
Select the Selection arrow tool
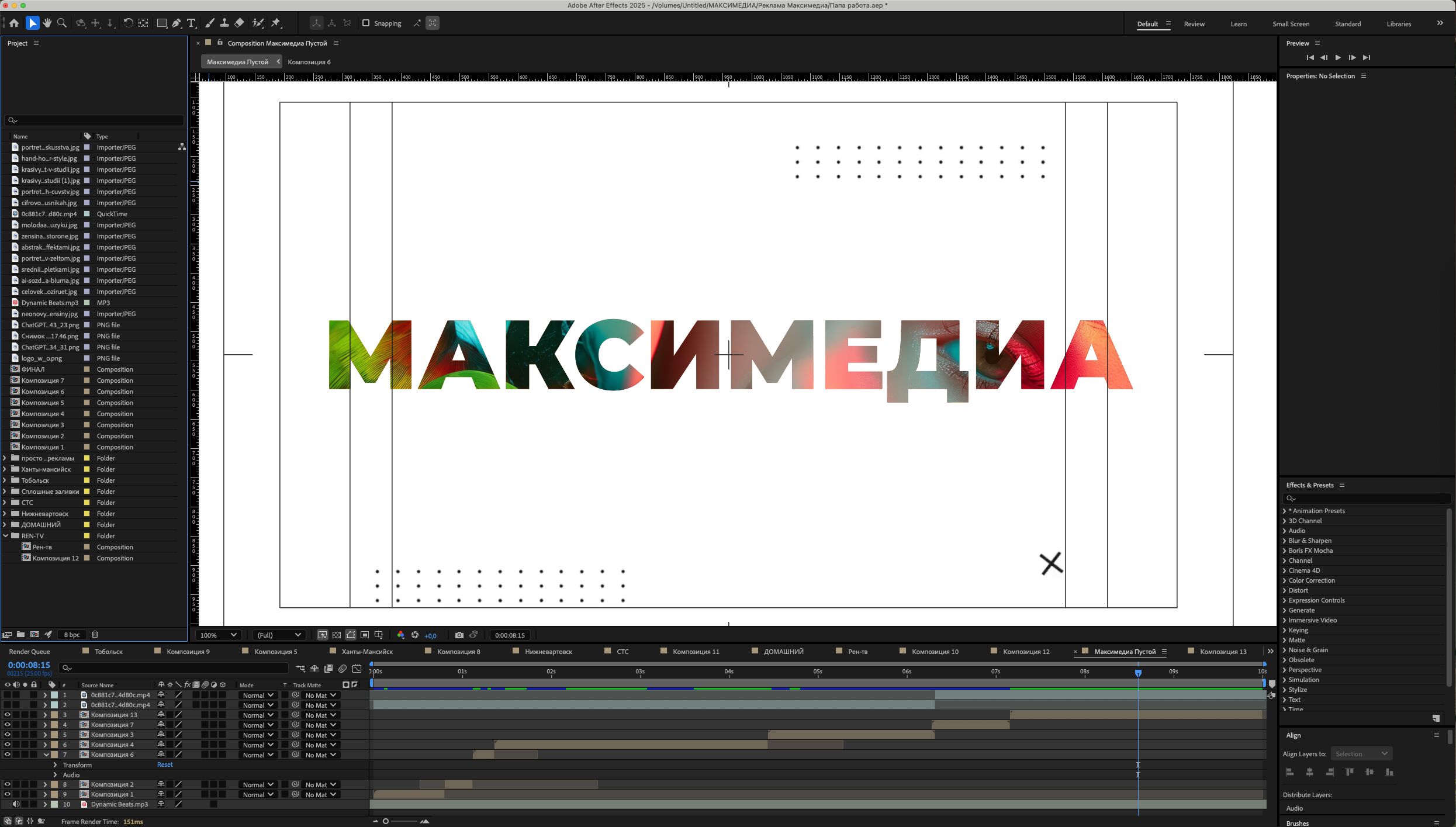point(33,23)
